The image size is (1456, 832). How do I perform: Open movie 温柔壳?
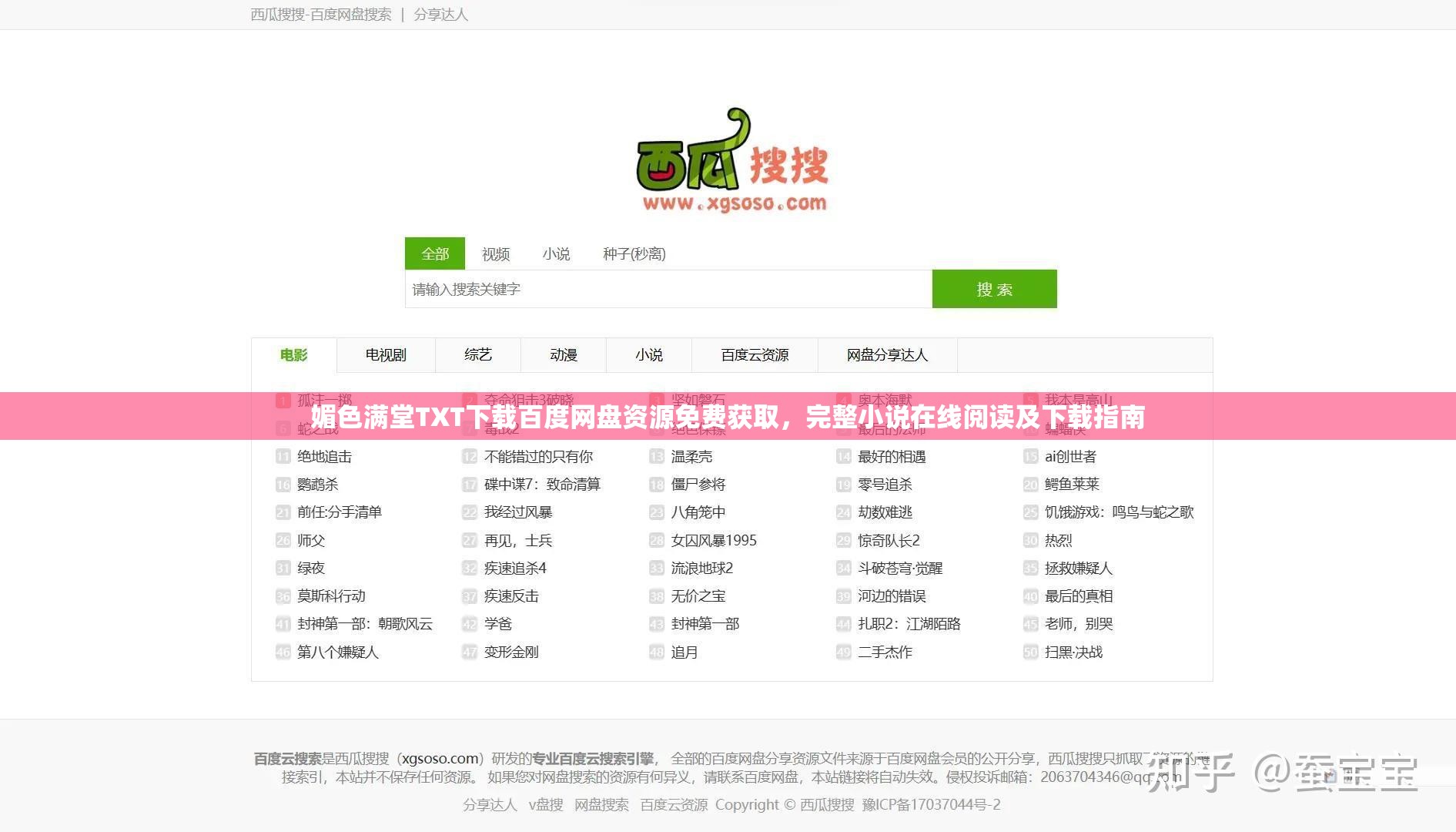pos(691,457)
